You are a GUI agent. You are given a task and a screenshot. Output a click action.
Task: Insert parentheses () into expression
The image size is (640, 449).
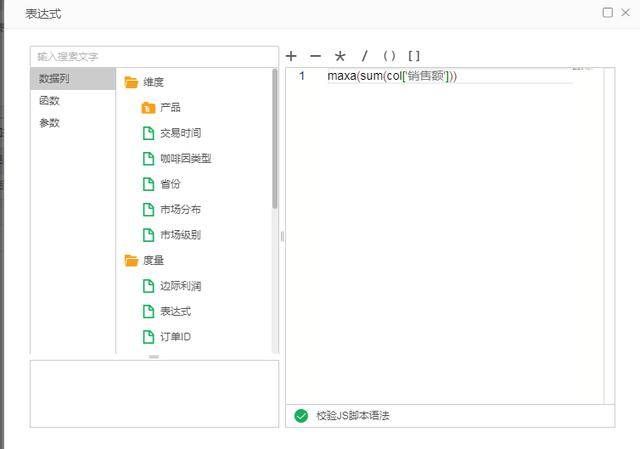tap(389, 56)
